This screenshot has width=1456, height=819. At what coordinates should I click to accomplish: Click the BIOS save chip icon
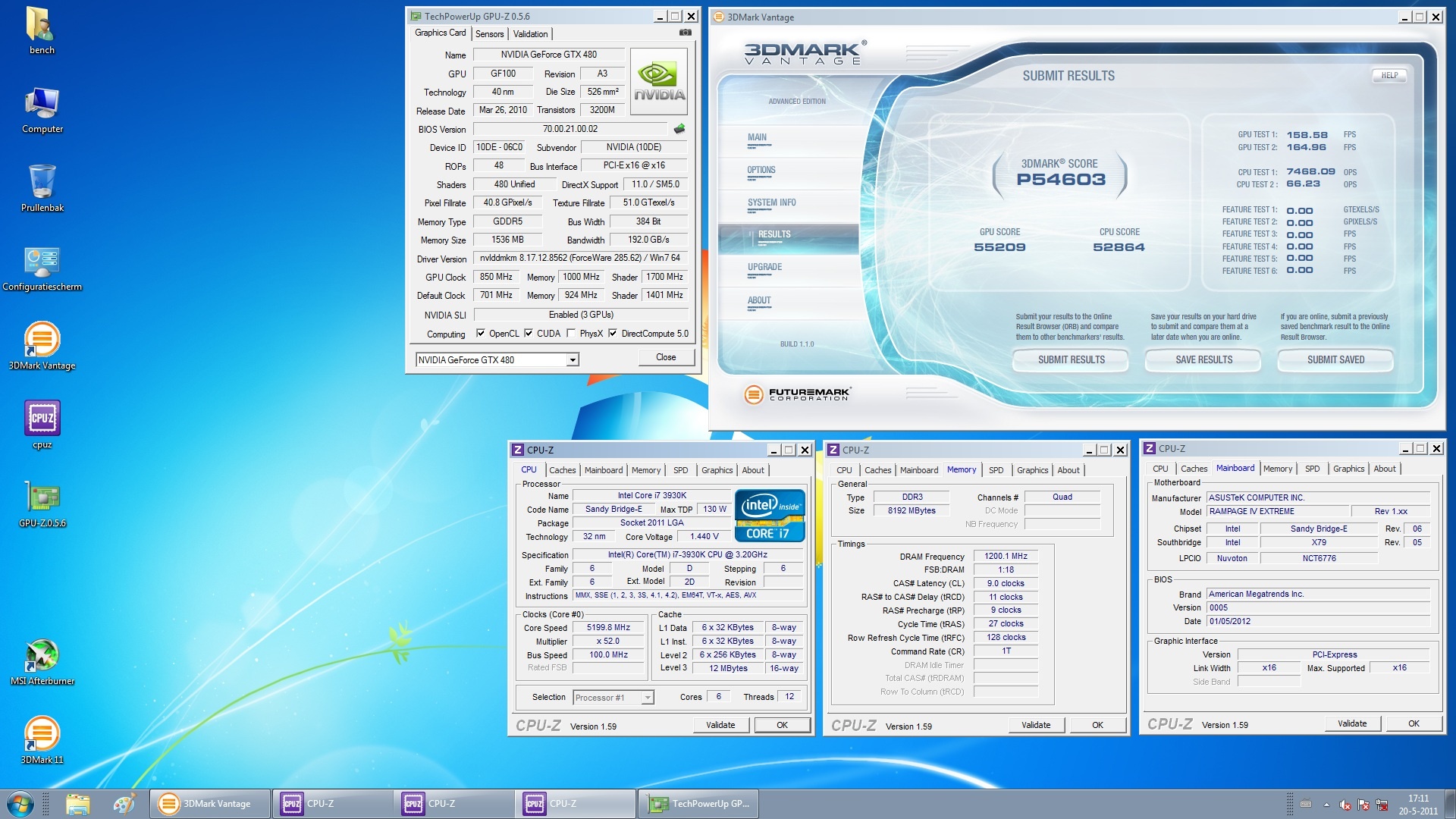(679, 129)
